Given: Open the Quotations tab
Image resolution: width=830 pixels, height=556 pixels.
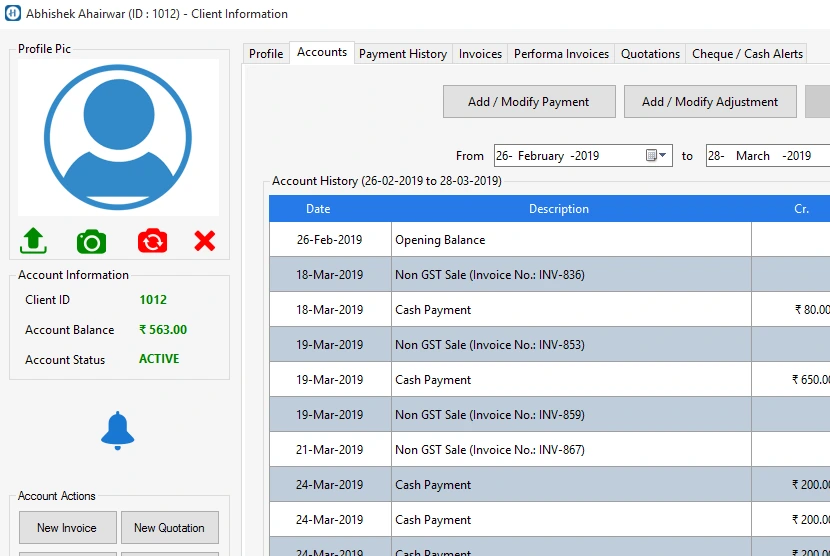Looking at the screenshot, I should (x=650, y=54).
